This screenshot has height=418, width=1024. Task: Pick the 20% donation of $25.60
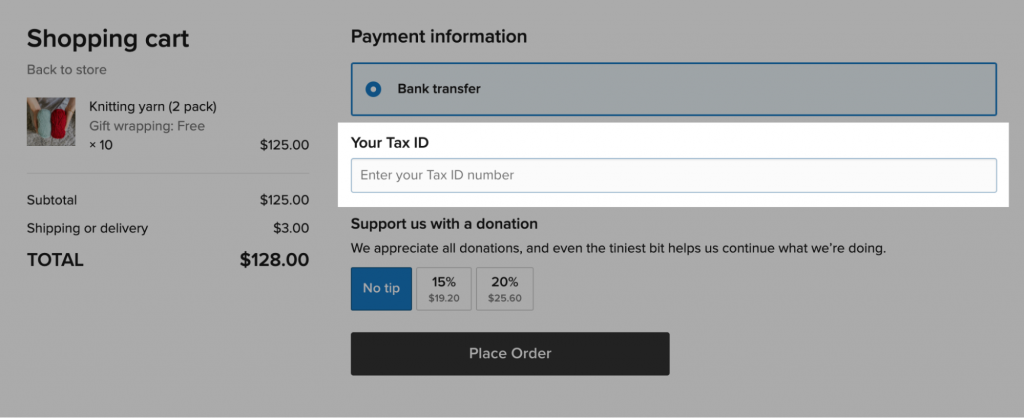pyautogui.click(x=504, y=288)
